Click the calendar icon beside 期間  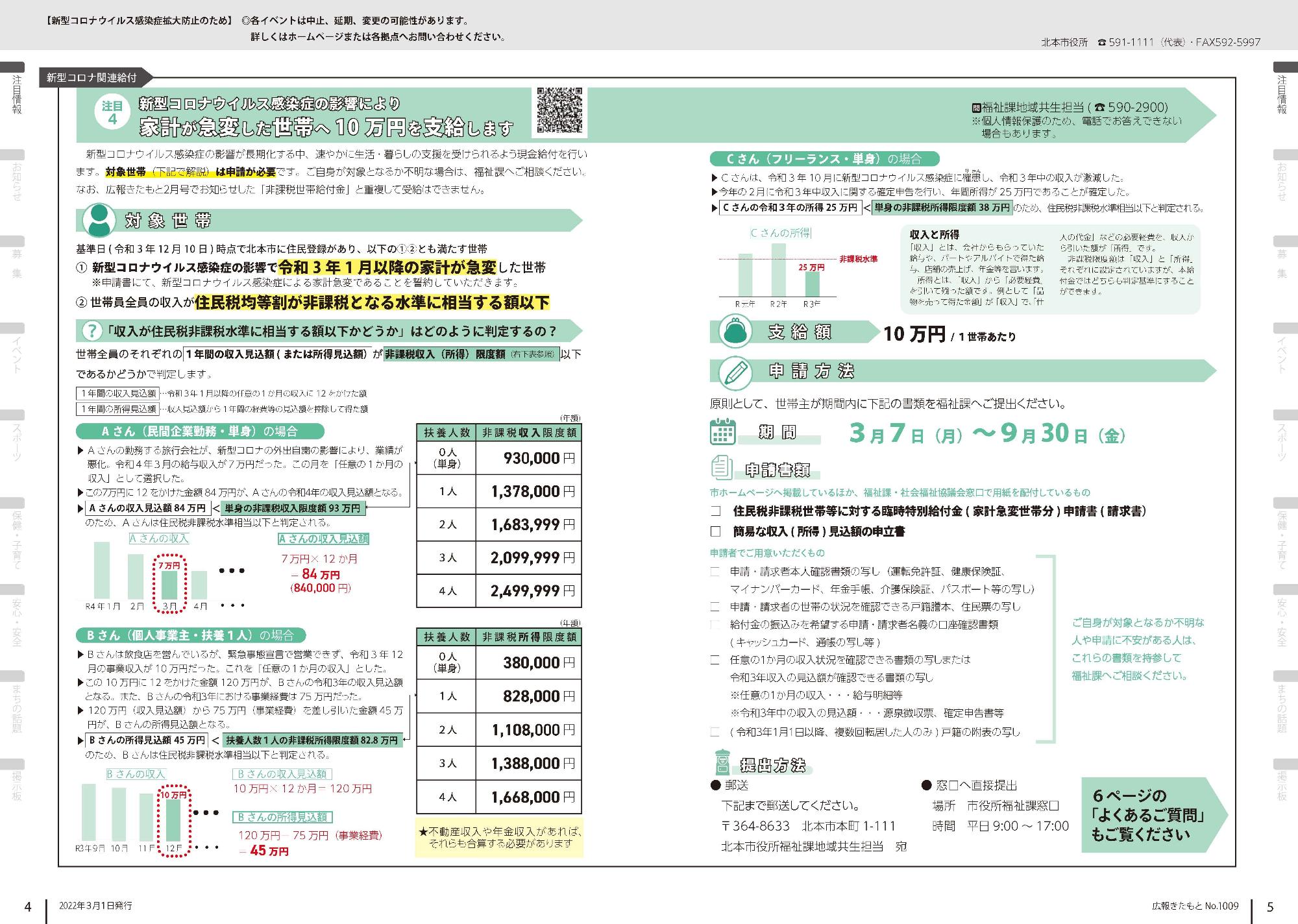(722, 431)
